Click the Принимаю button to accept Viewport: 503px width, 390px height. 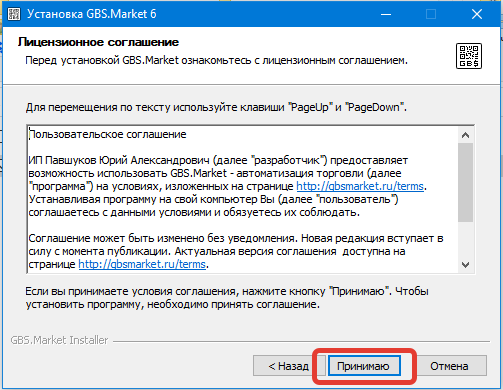click(x=364, y=366)
